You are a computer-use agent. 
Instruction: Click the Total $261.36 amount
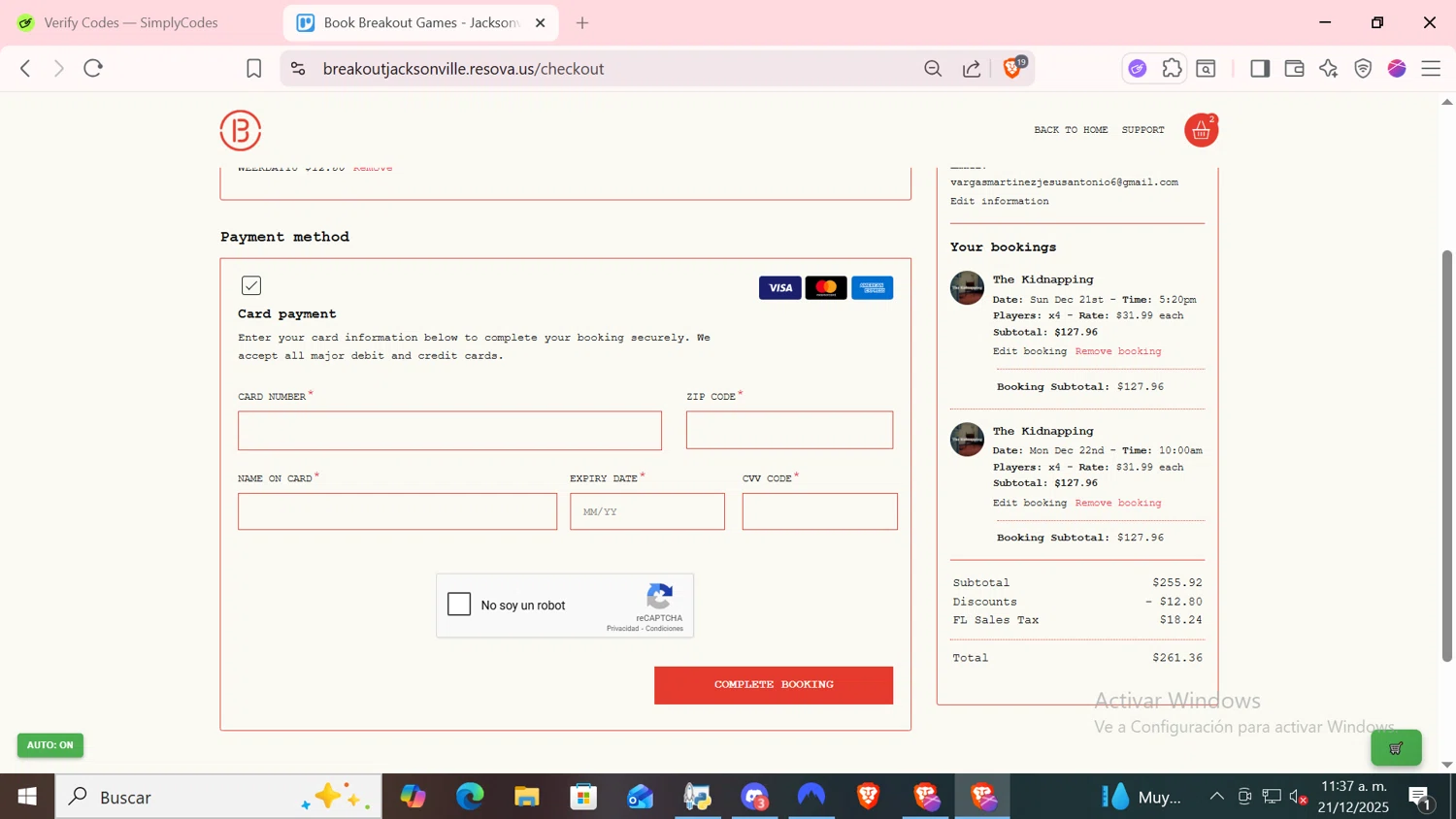[1177, 658]
